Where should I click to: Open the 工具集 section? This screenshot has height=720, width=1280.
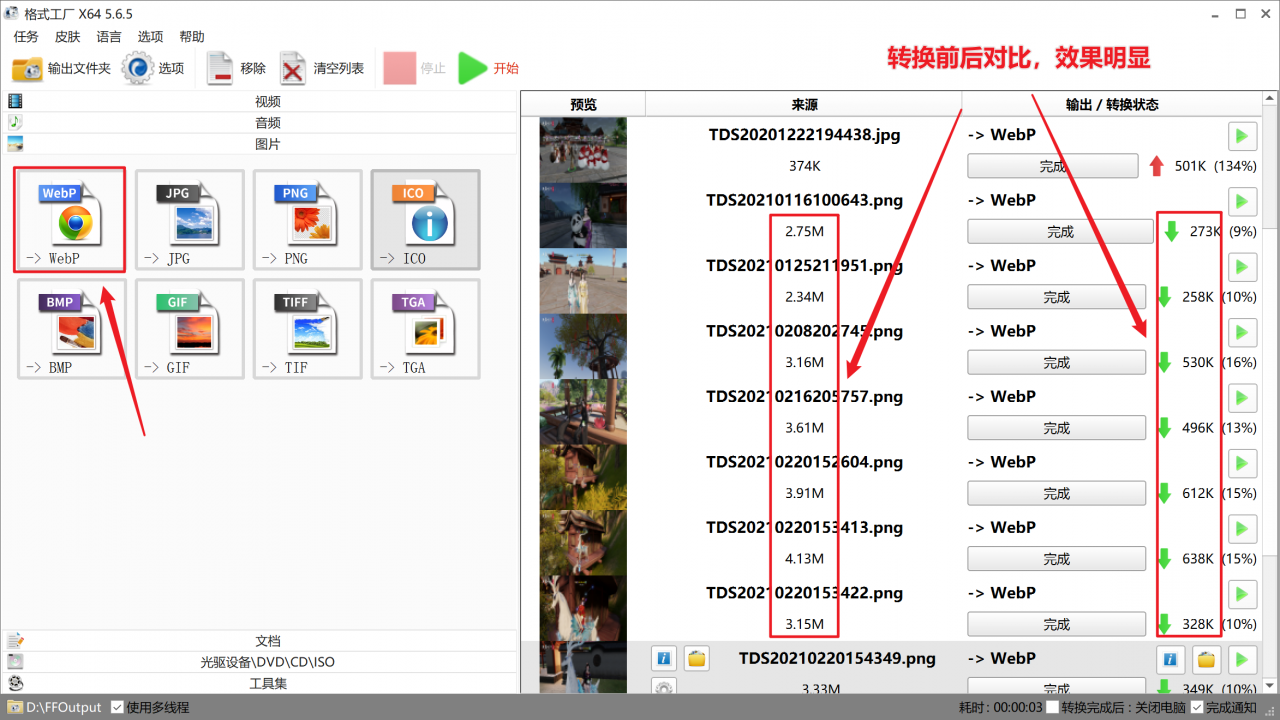point(268,681)
